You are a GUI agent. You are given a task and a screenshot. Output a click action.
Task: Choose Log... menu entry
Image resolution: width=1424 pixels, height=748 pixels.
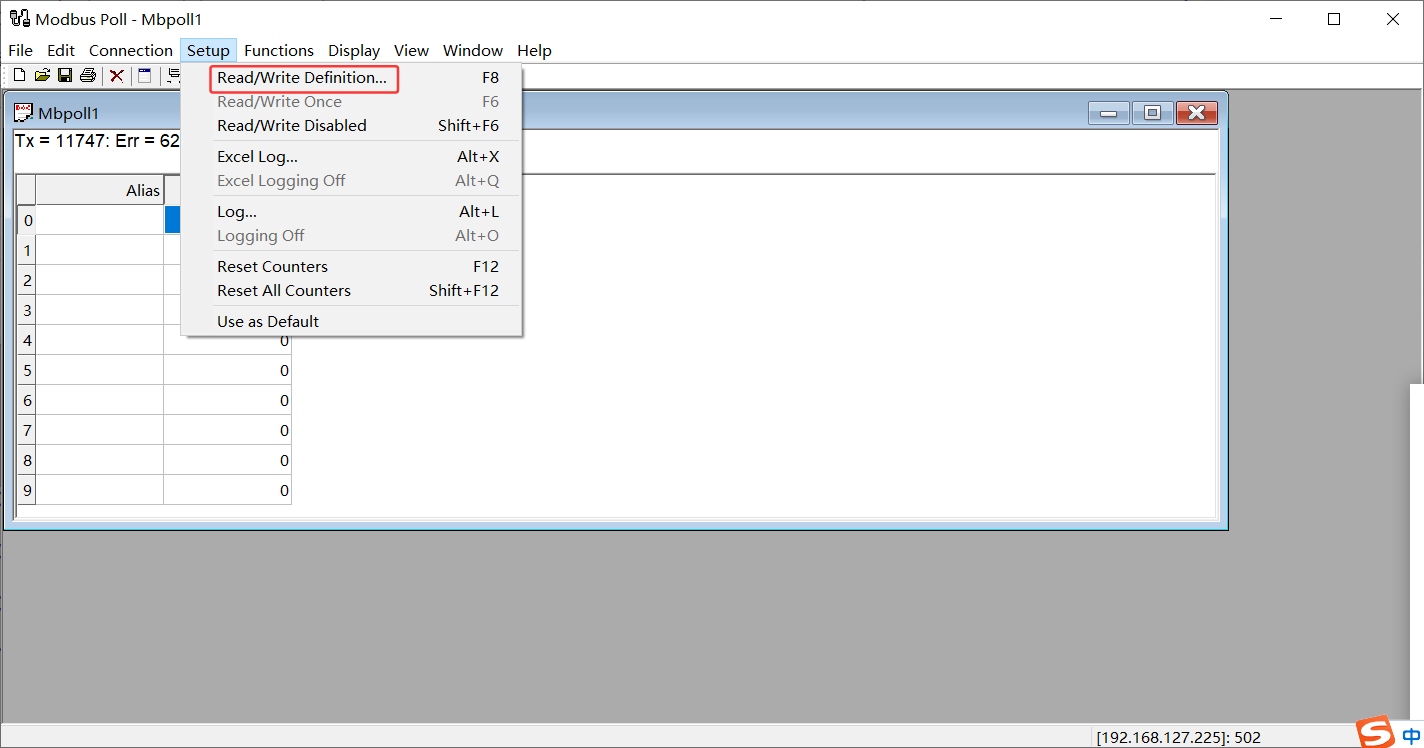click(352, 212)
